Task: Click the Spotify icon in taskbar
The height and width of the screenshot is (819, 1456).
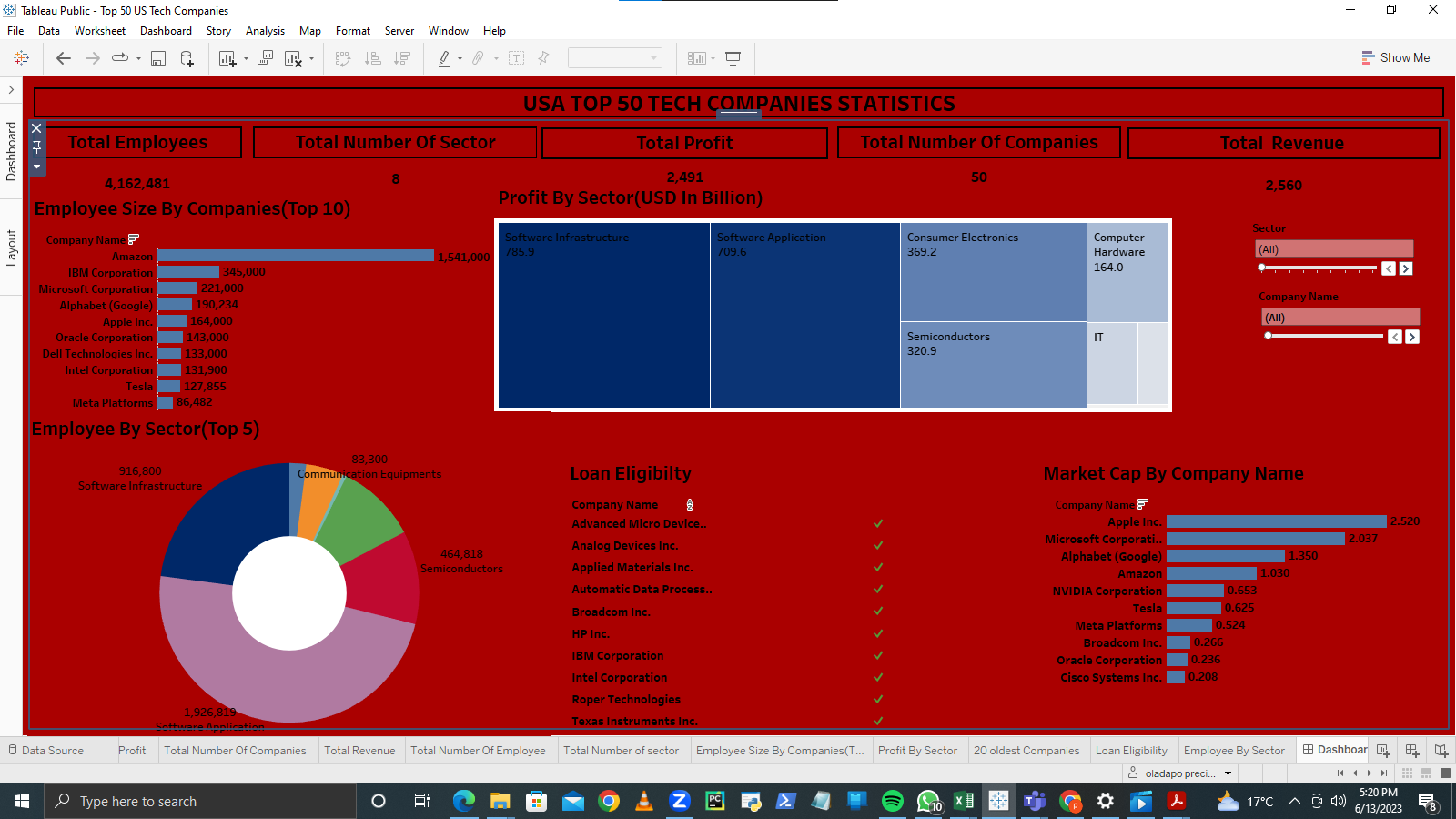Action: (x=893, y=801)
